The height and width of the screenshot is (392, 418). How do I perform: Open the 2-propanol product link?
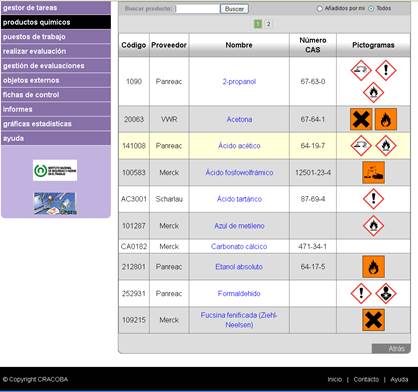[x=239, y=81]
